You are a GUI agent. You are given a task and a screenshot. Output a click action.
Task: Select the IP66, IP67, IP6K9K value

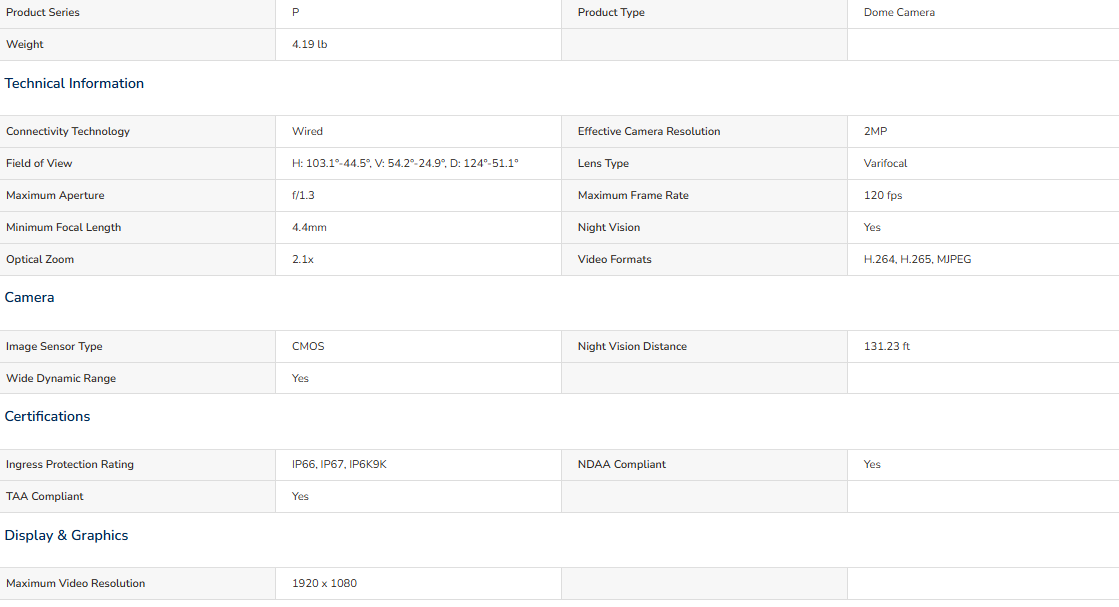click(339, 464)
